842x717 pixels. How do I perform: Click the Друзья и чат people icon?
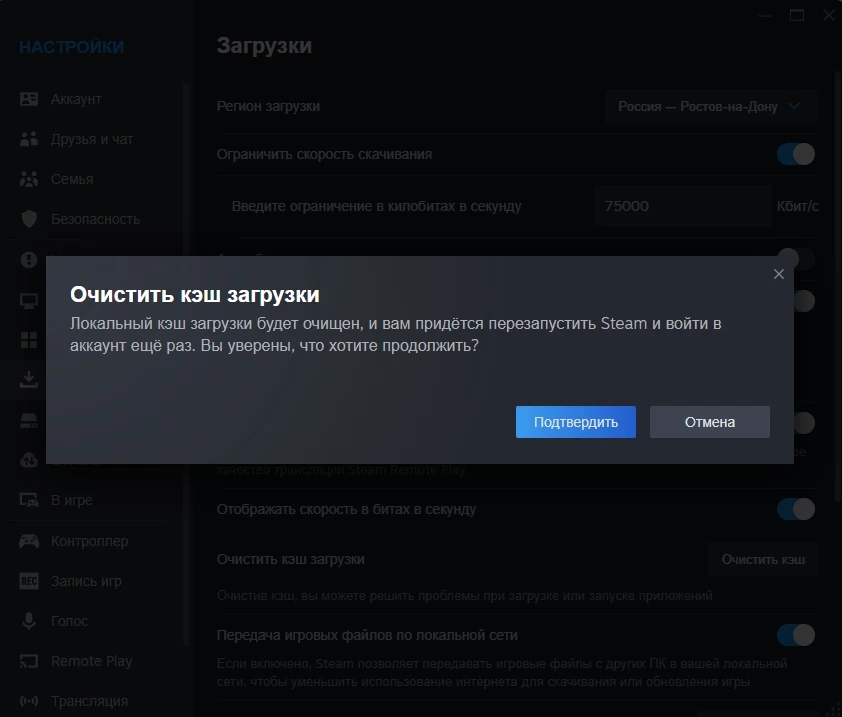(29, 139)
